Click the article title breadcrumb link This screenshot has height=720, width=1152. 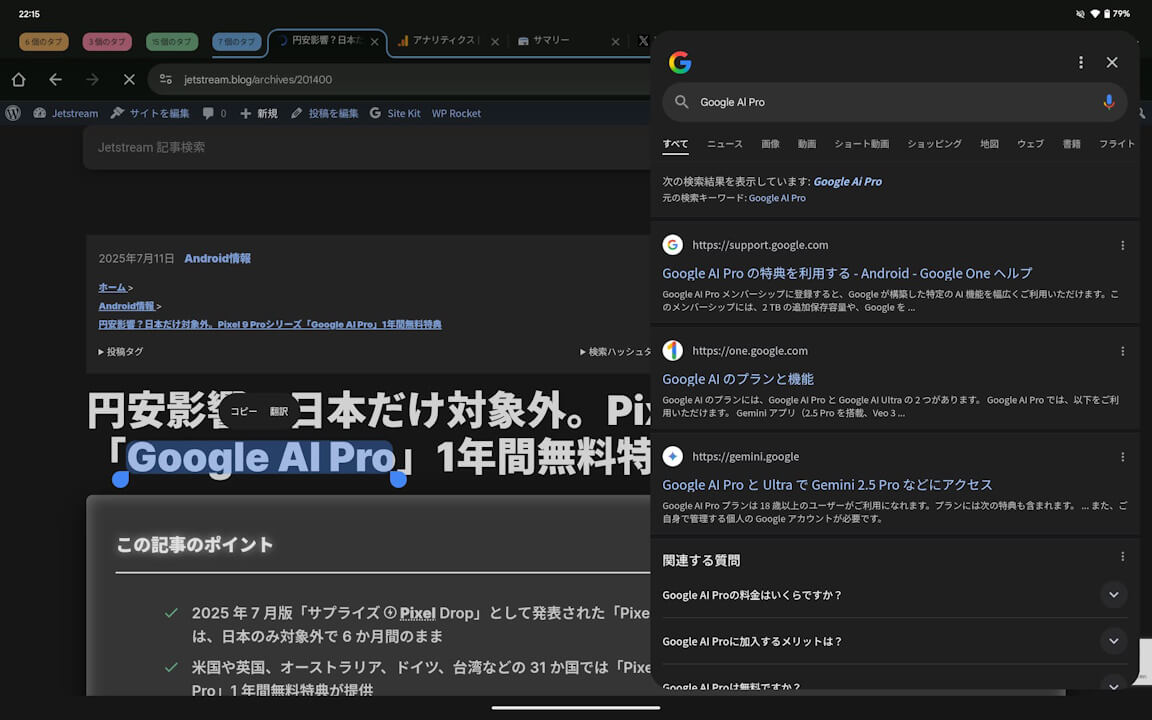(270, 324)
